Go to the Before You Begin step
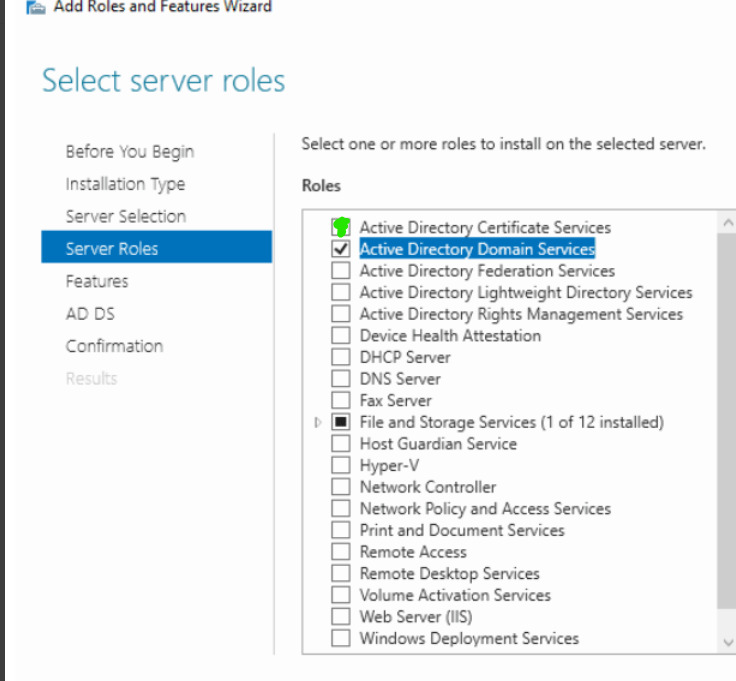 [130, 152]
